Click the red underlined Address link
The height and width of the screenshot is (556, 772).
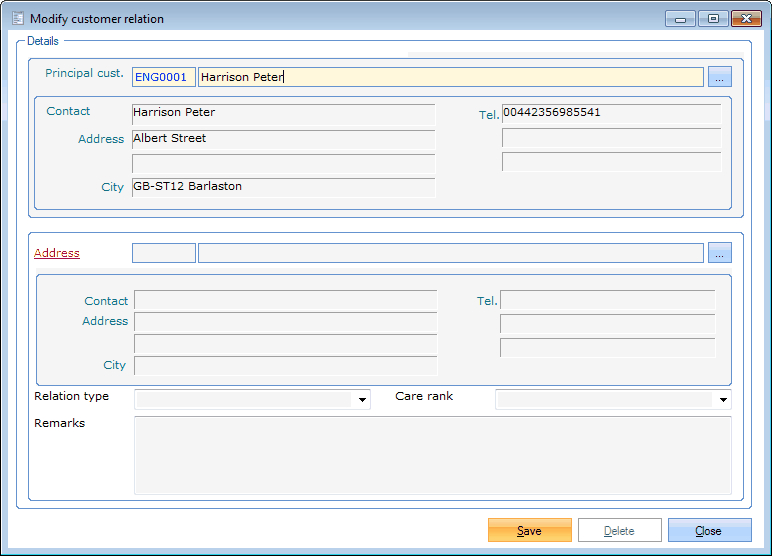[57, 253]
